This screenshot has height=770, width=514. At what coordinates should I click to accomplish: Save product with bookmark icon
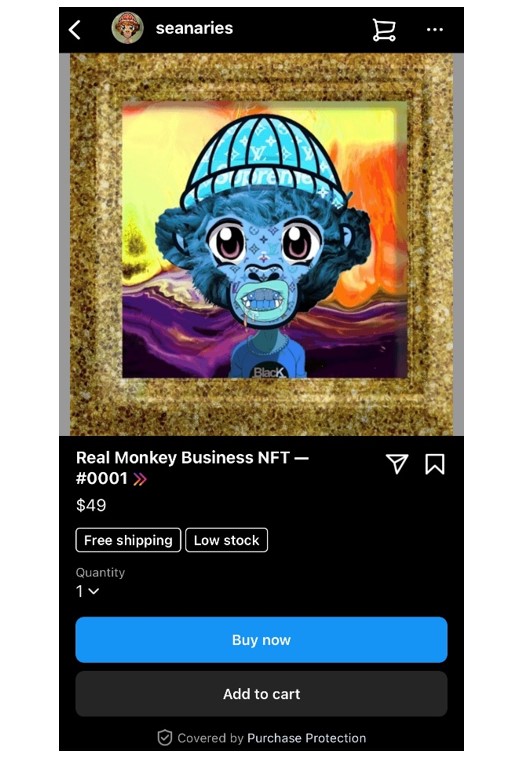coord(434,464)
